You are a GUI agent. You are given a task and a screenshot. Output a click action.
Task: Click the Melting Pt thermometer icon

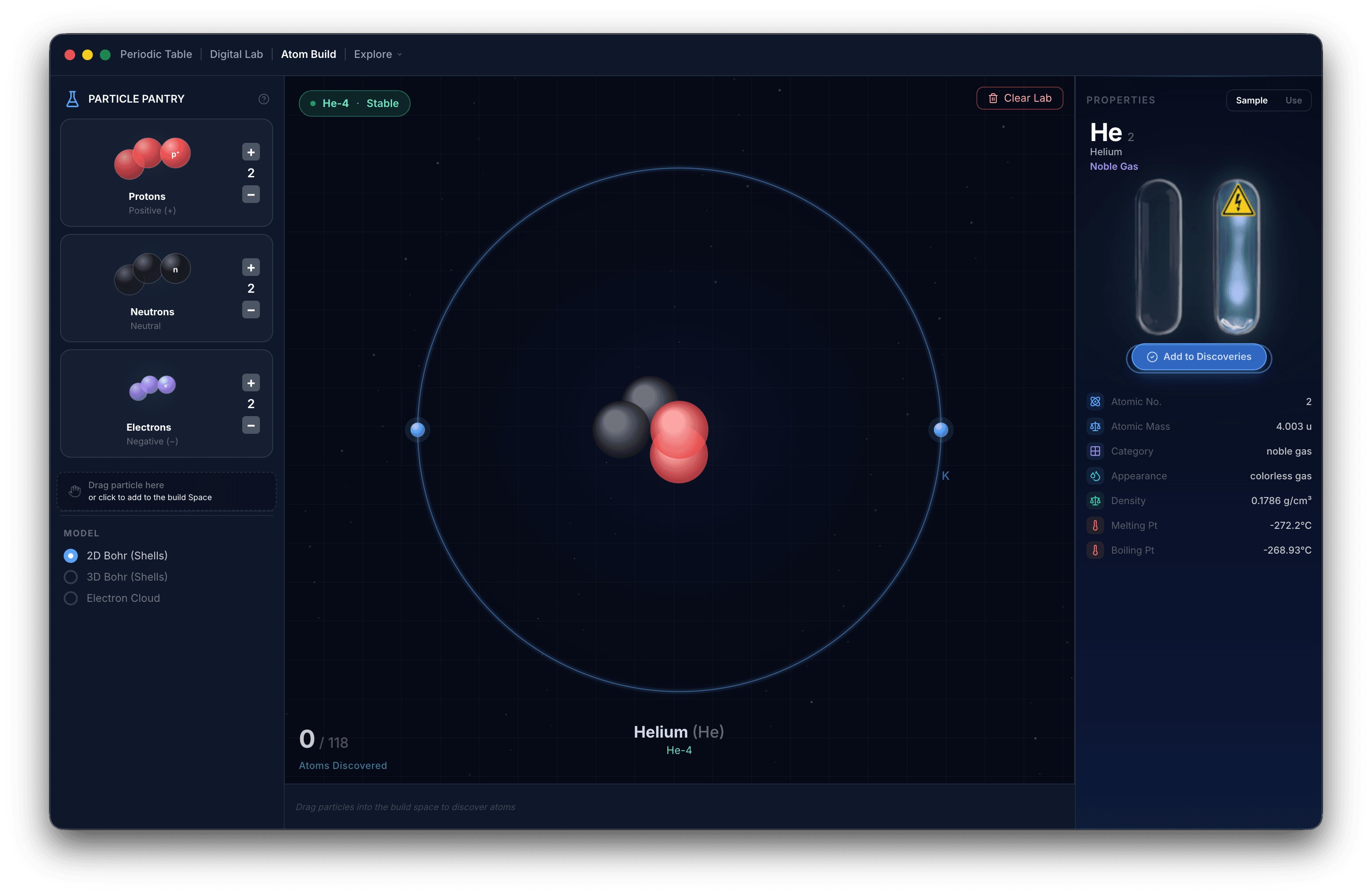click(x=1095, y=525)
